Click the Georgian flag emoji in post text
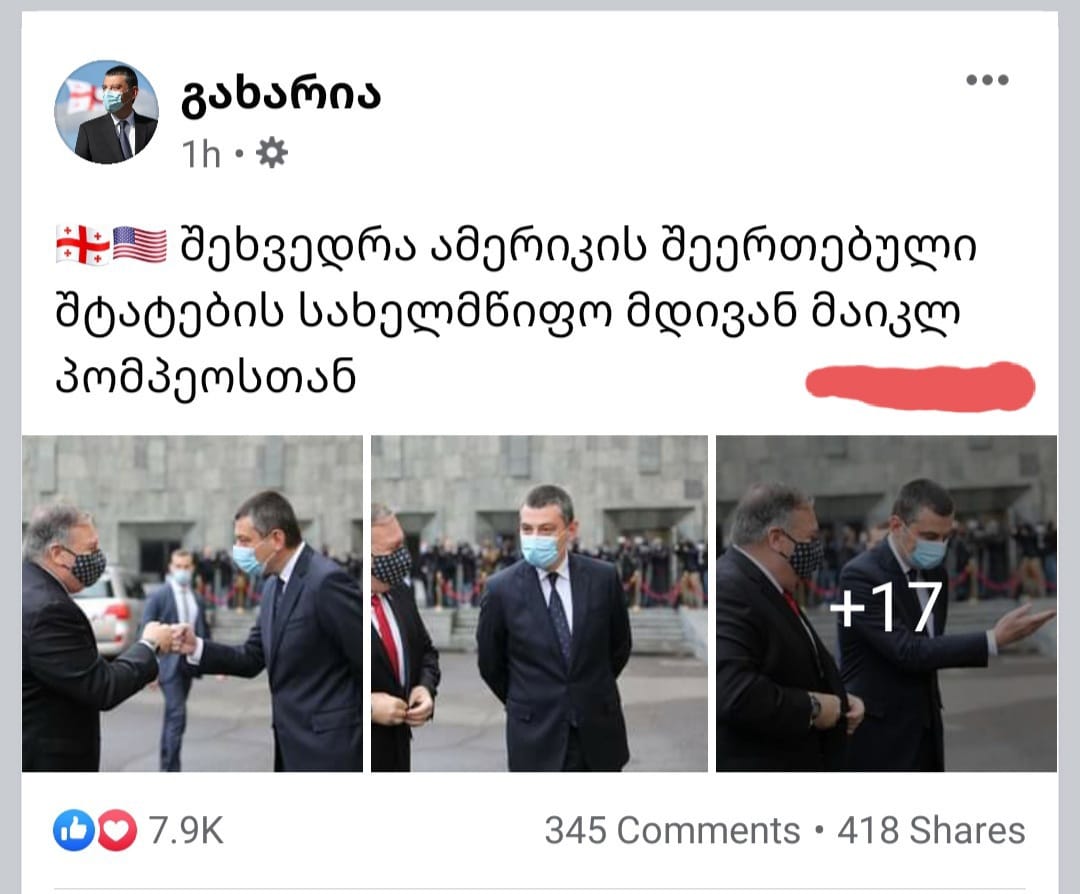1080x894 pixels. click(x=83, y=245)
